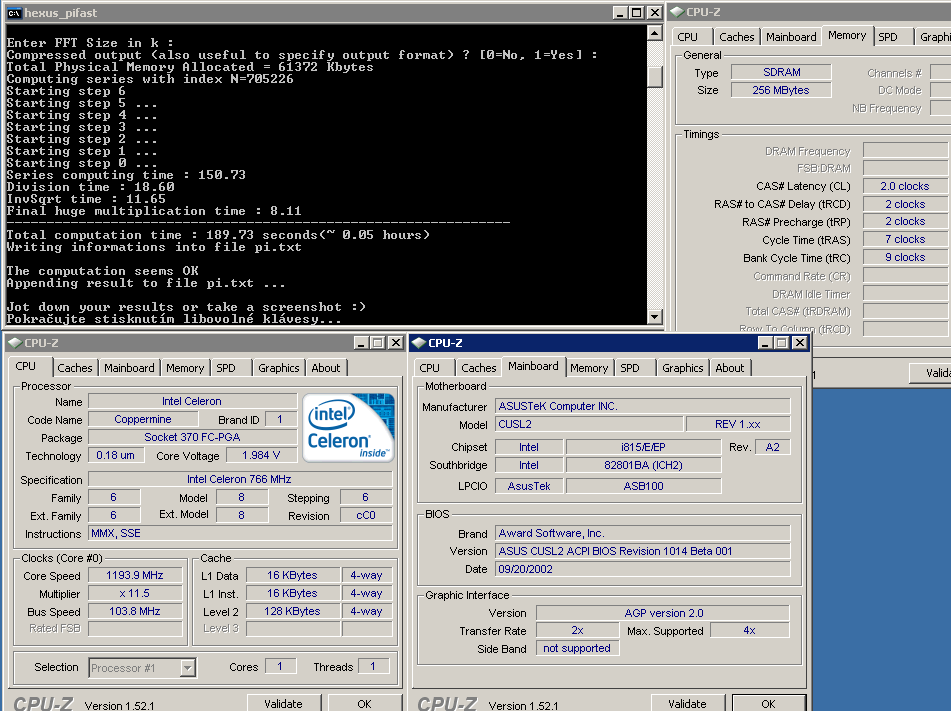Switch to Caches tab in the Processor window
Viewport: 951px width, 711px height.
[75, 368]
